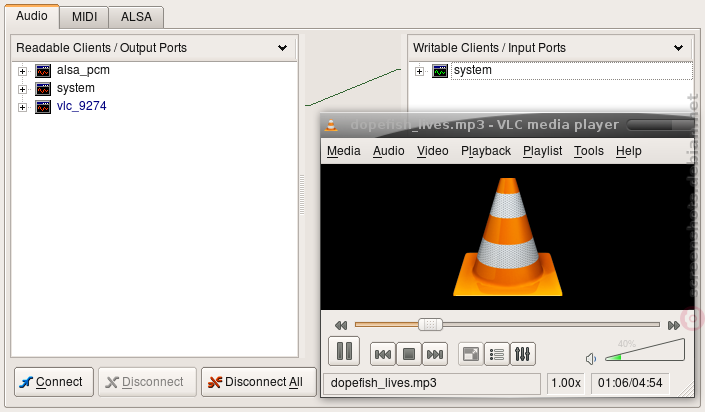Click dopefish_lives.mp3 in VLC status bar

[x=432, y=383]
